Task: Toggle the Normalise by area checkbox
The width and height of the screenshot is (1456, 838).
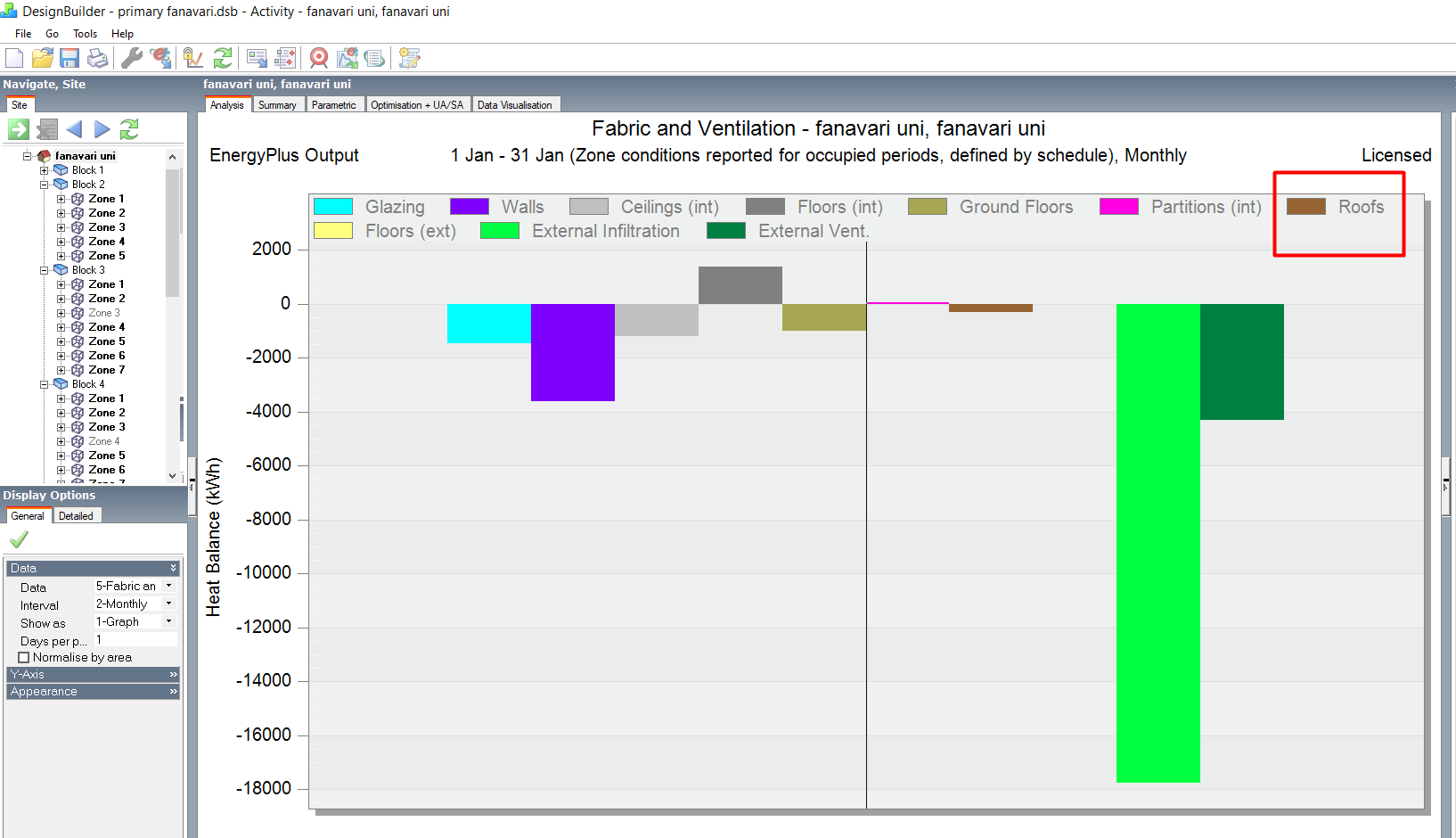Action: (24, 658)
